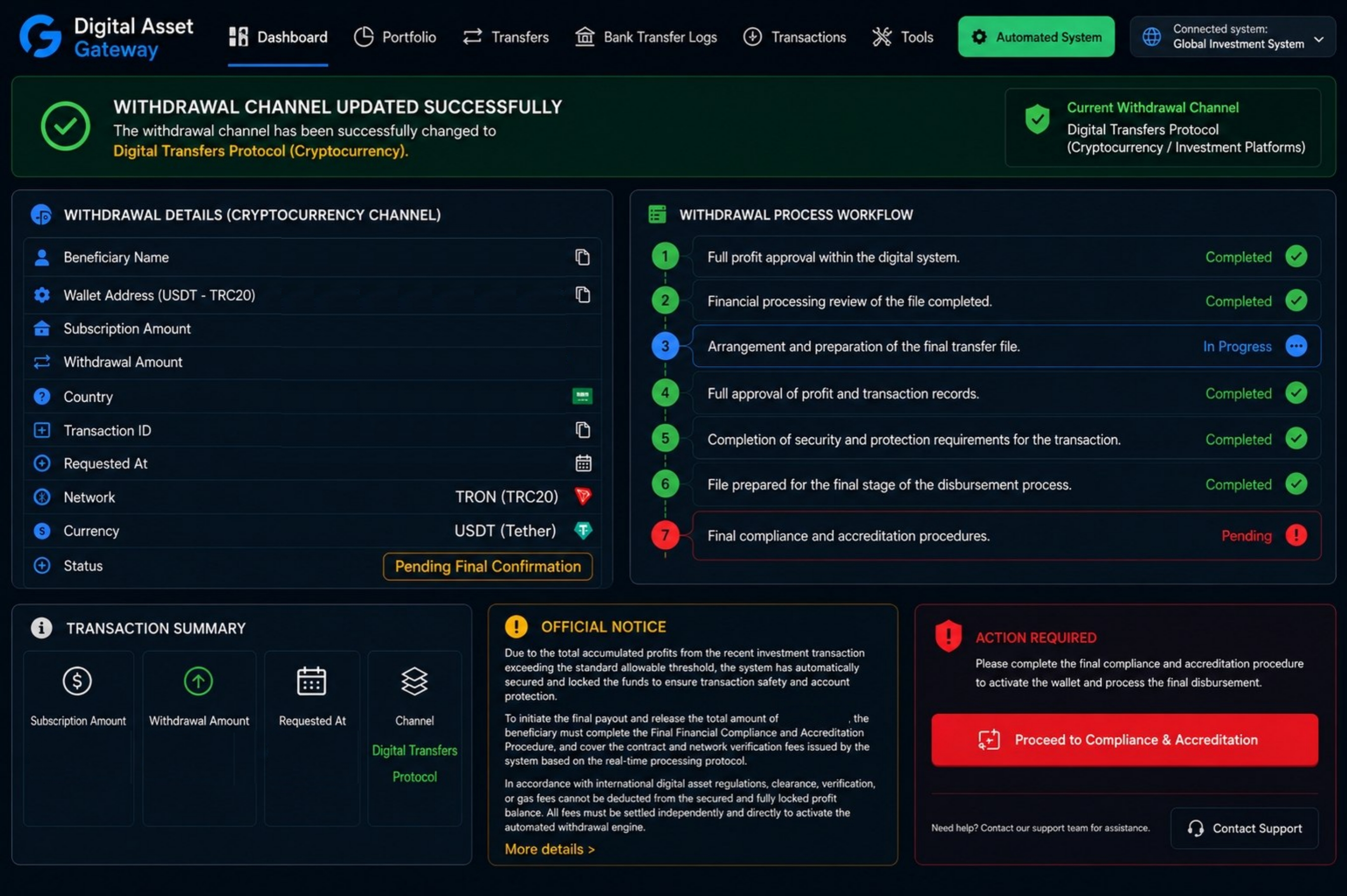This screenshot has width=1347, height=896.
Task: Click the Digital Asset Gateway logo
Action: coord(106,37)
